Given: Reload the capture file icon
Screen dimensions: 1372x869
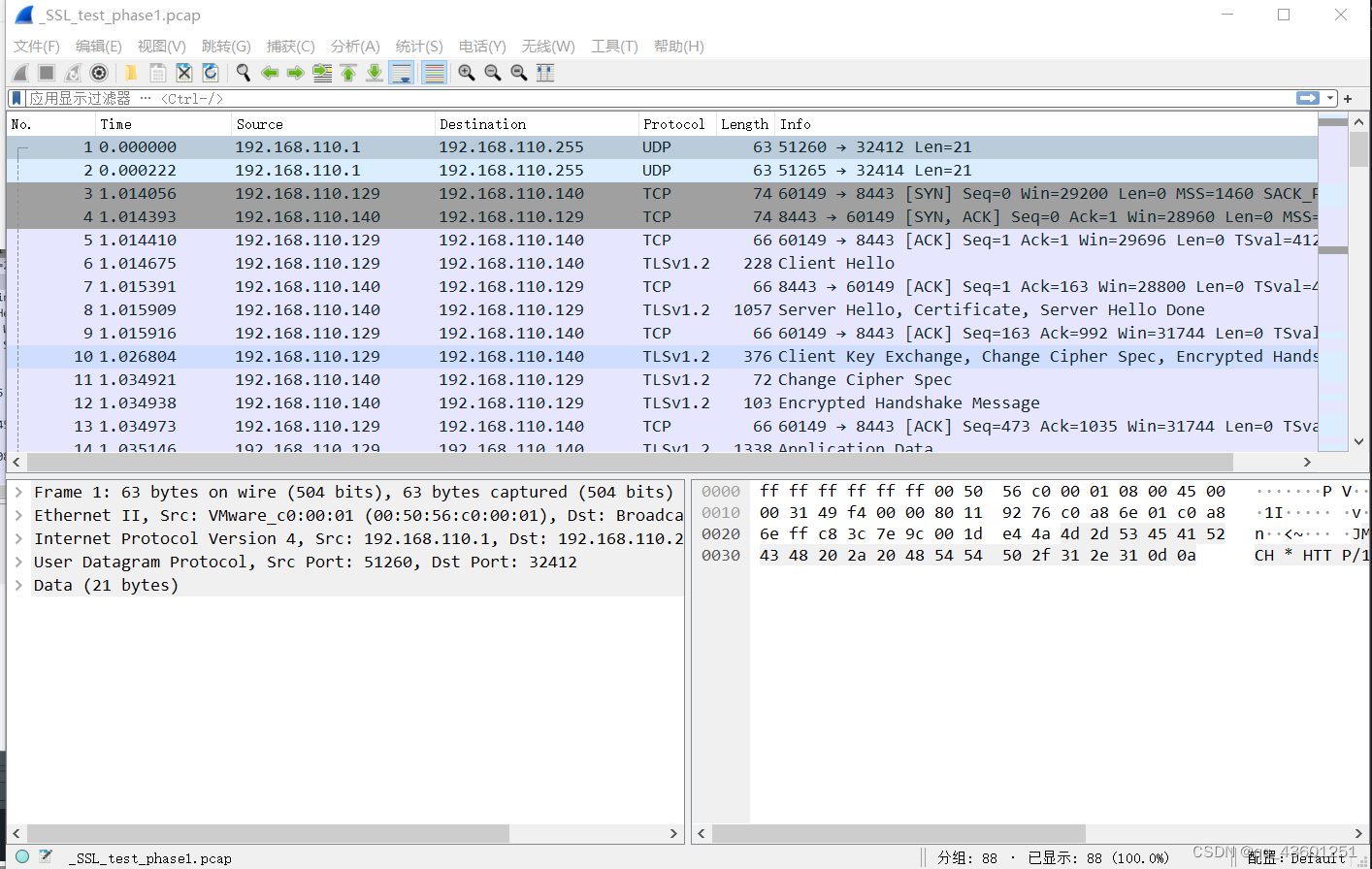Looking at the screenshot, I should tap(210, 73).
